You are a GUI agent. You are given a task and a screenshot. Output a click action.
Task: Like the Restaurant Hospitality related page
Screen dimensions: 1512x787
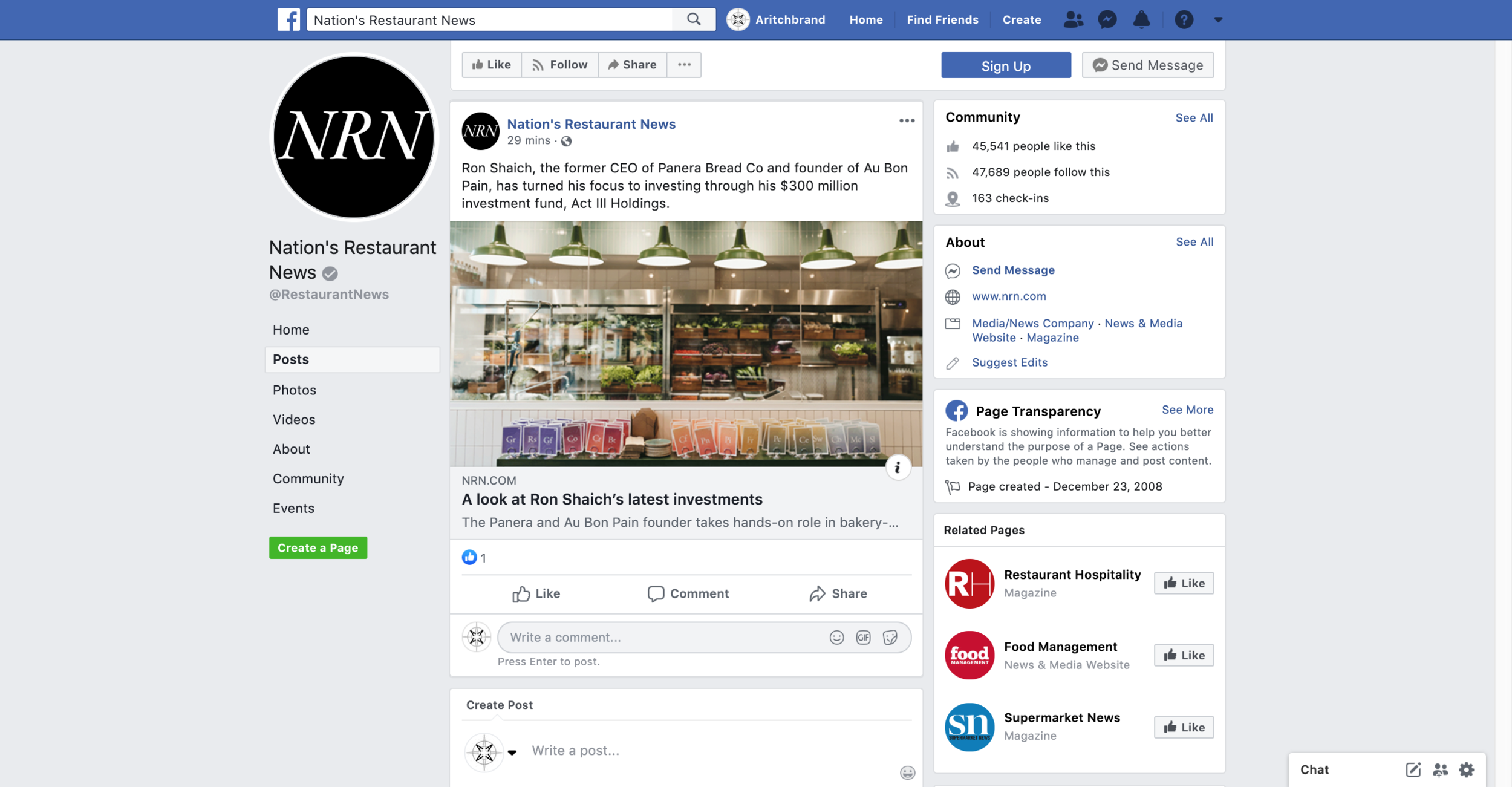(1184, 583)
